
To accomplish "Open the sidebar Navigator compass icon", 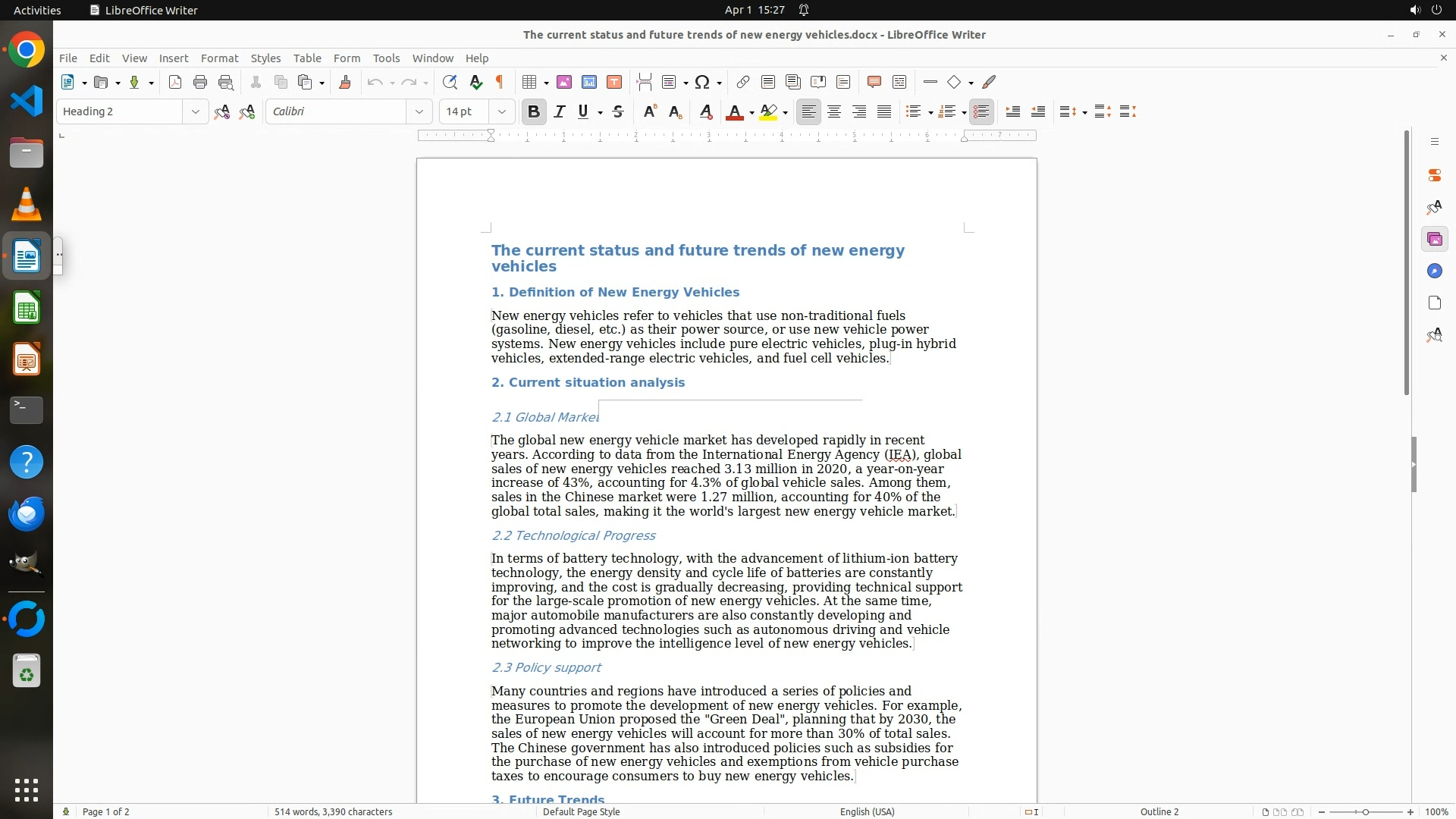I will point(1435,271).
